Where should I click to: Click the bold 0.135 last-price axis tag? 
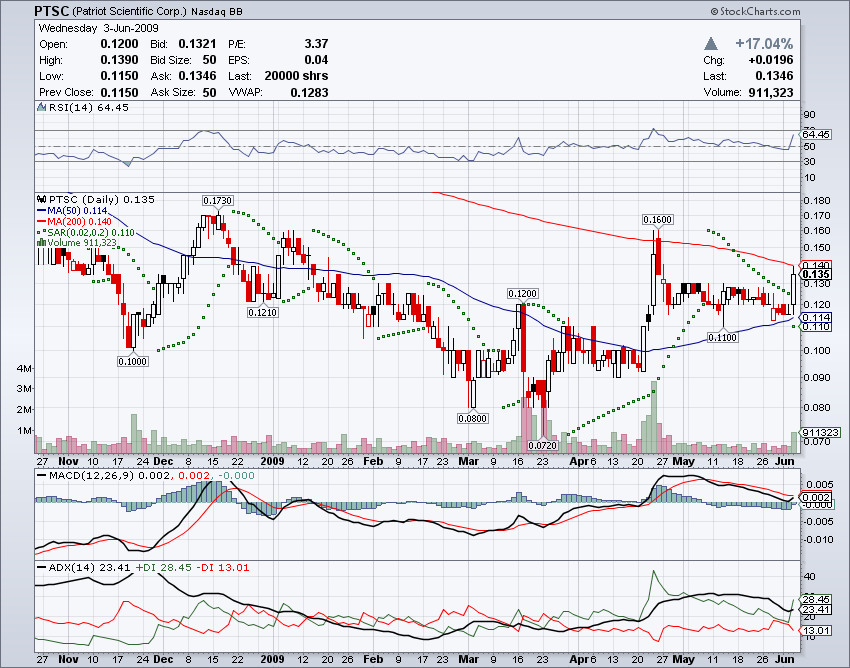[816, 274]
